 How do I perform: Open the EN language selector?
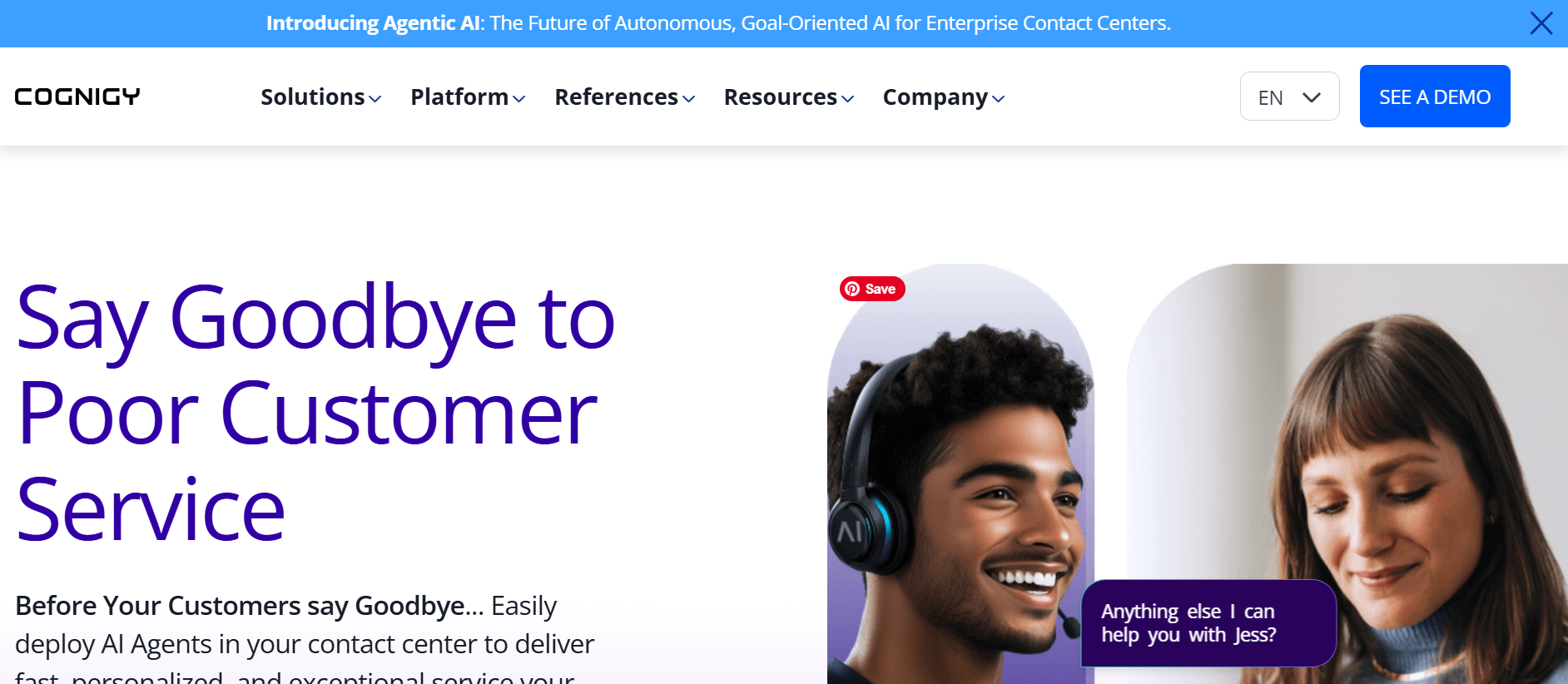[1289, 97]
